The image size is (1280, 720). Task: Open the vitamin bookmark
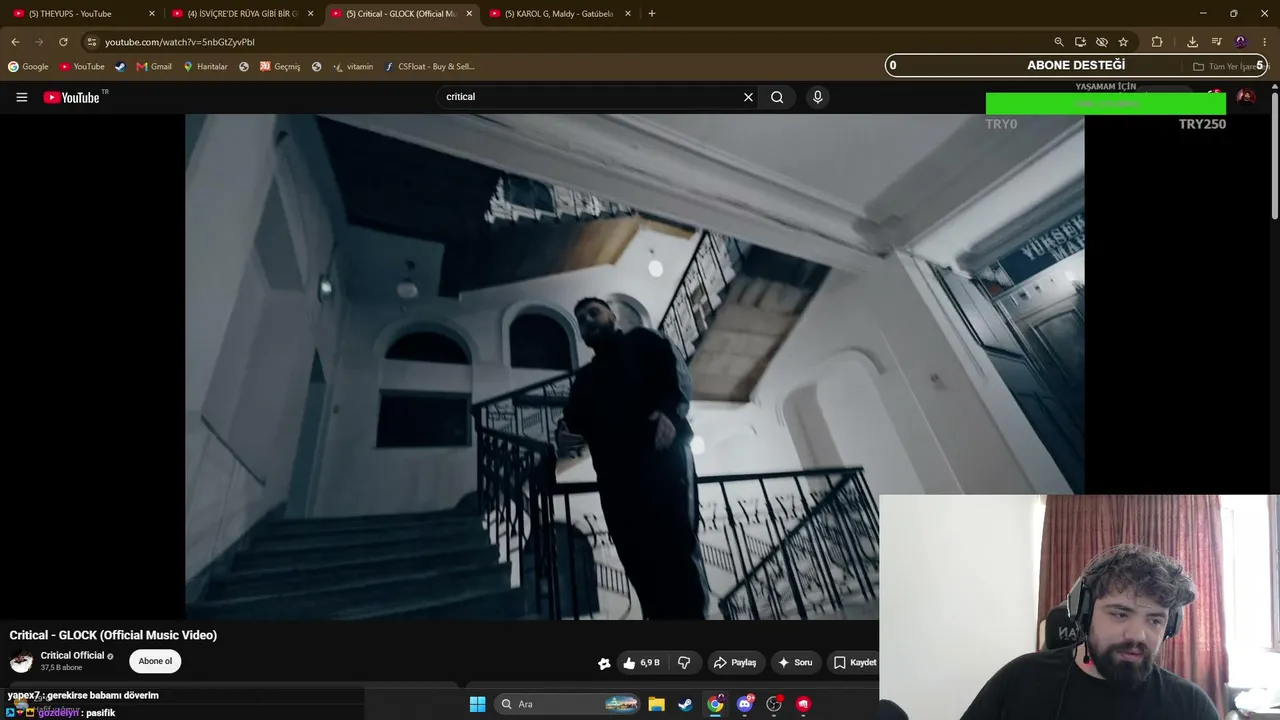[x=353, y=67]
